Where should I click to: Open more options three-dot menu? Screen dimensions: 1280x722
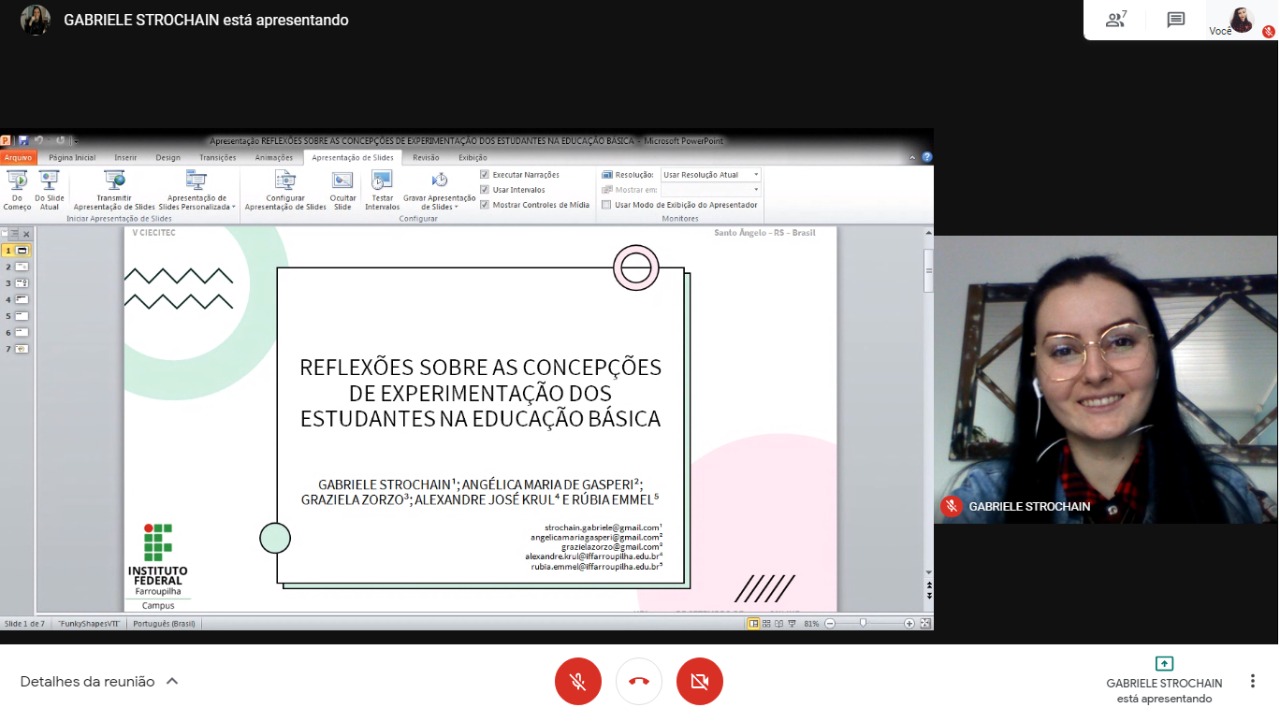click(1252, 681)
